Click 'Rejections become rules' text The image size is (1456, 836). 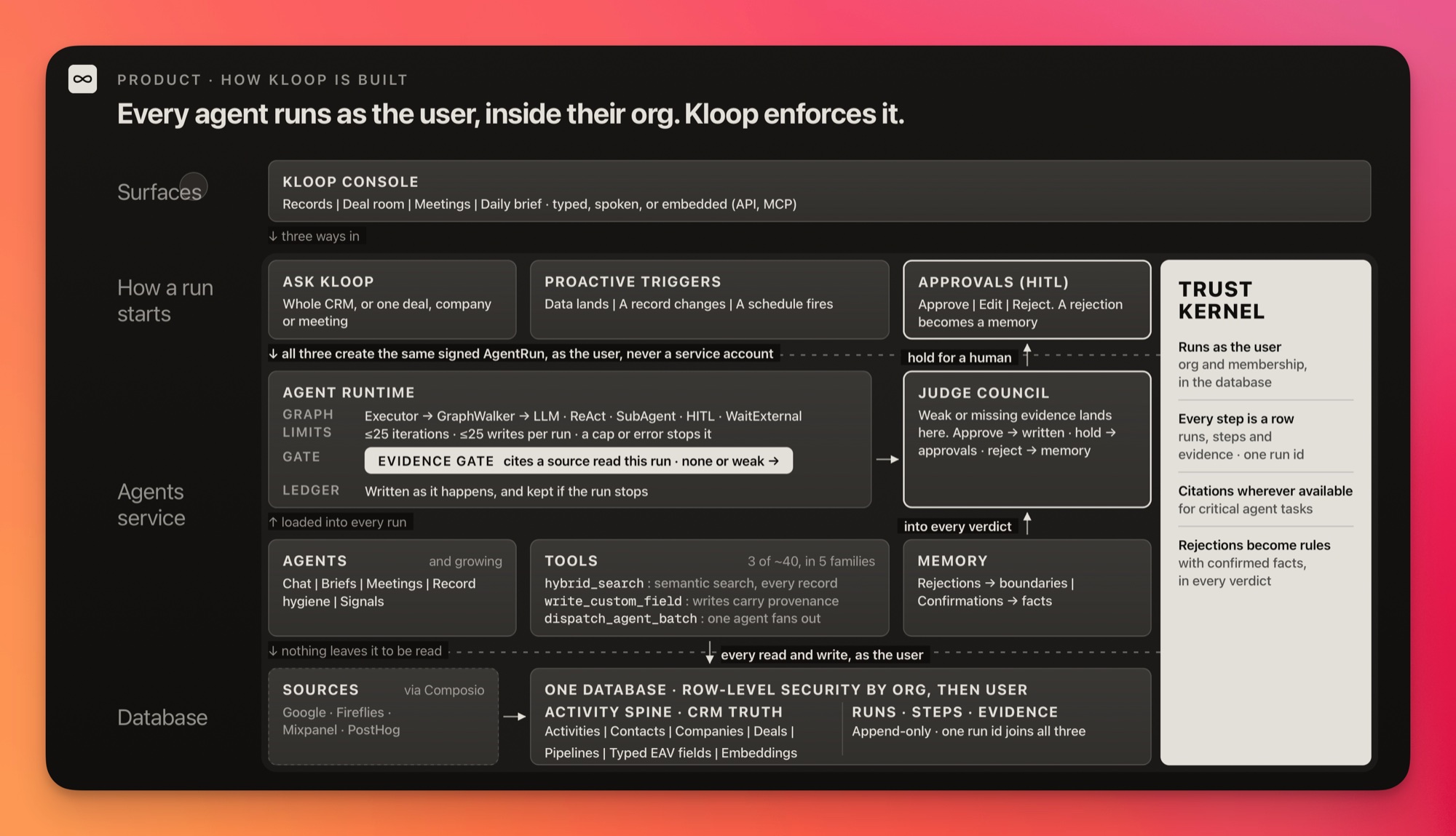1254,545
